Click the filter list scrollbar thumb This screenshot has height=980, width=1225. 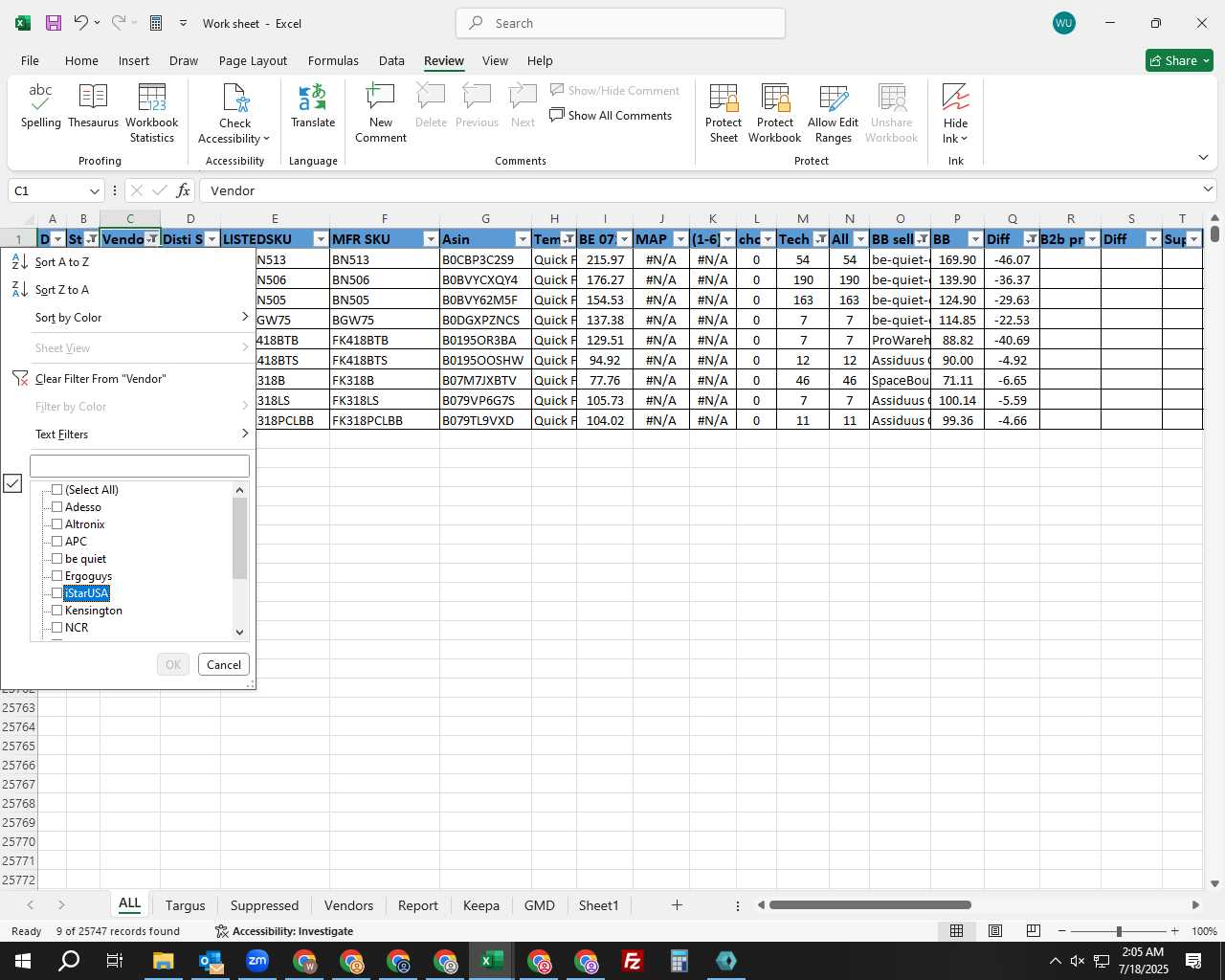(239, 539)
